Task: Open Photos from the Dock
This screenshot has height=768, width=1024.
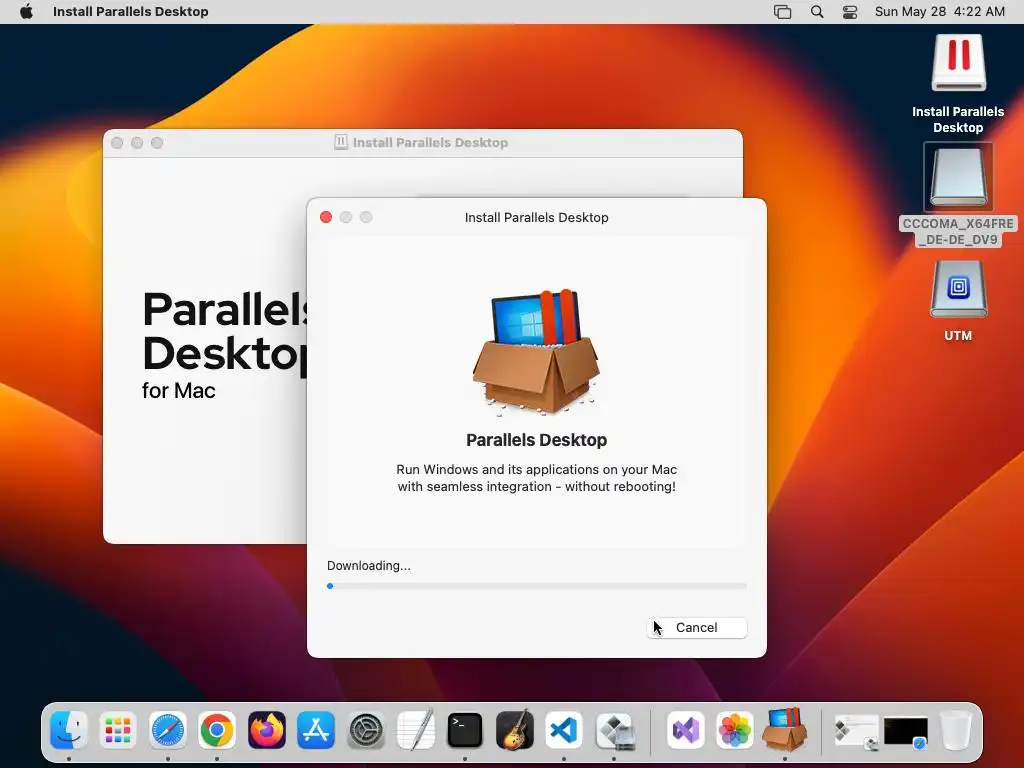Action: [735, 729]
